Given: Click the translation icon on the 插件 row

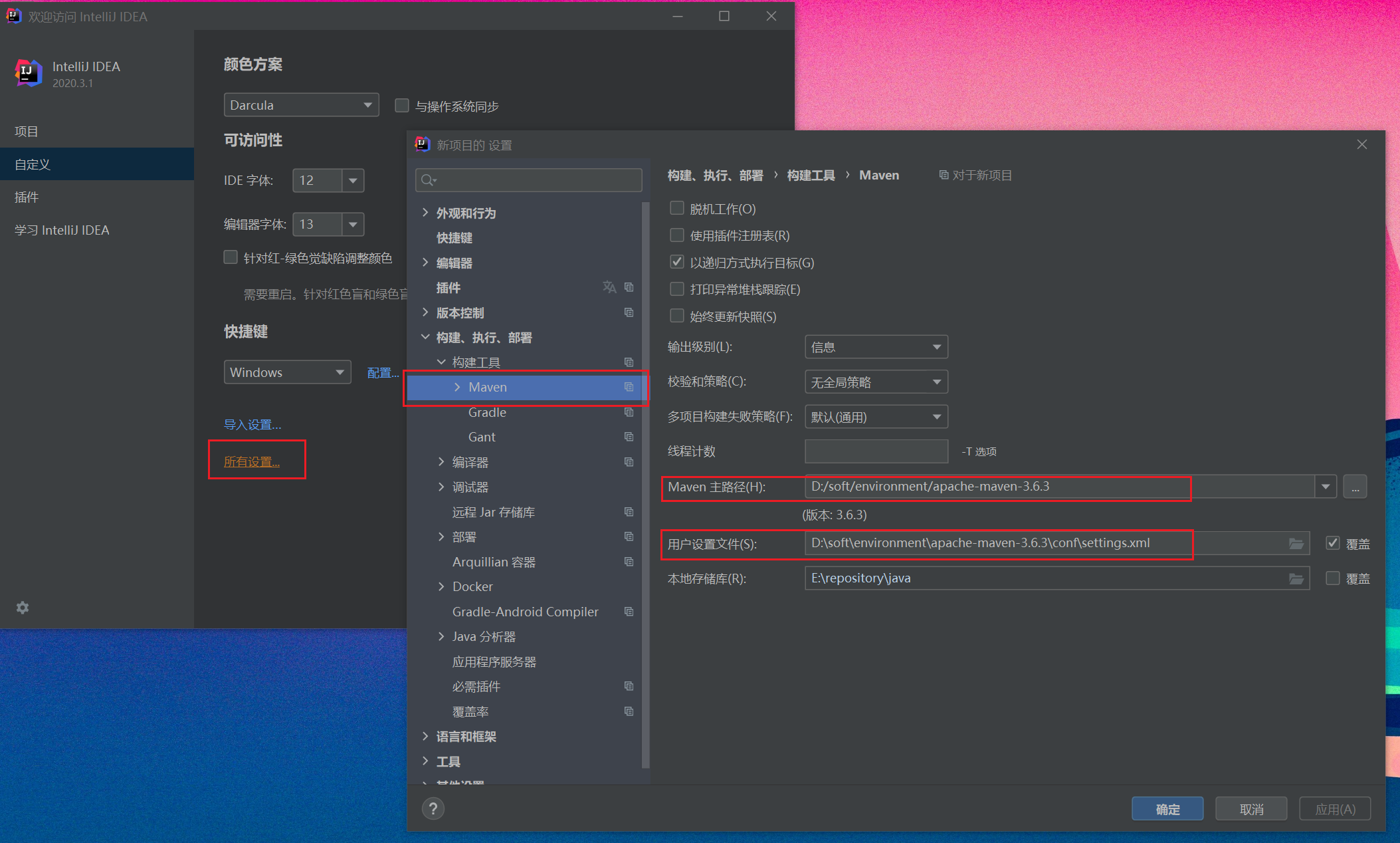Looking at the screenshot, I should tap(609, 287).
